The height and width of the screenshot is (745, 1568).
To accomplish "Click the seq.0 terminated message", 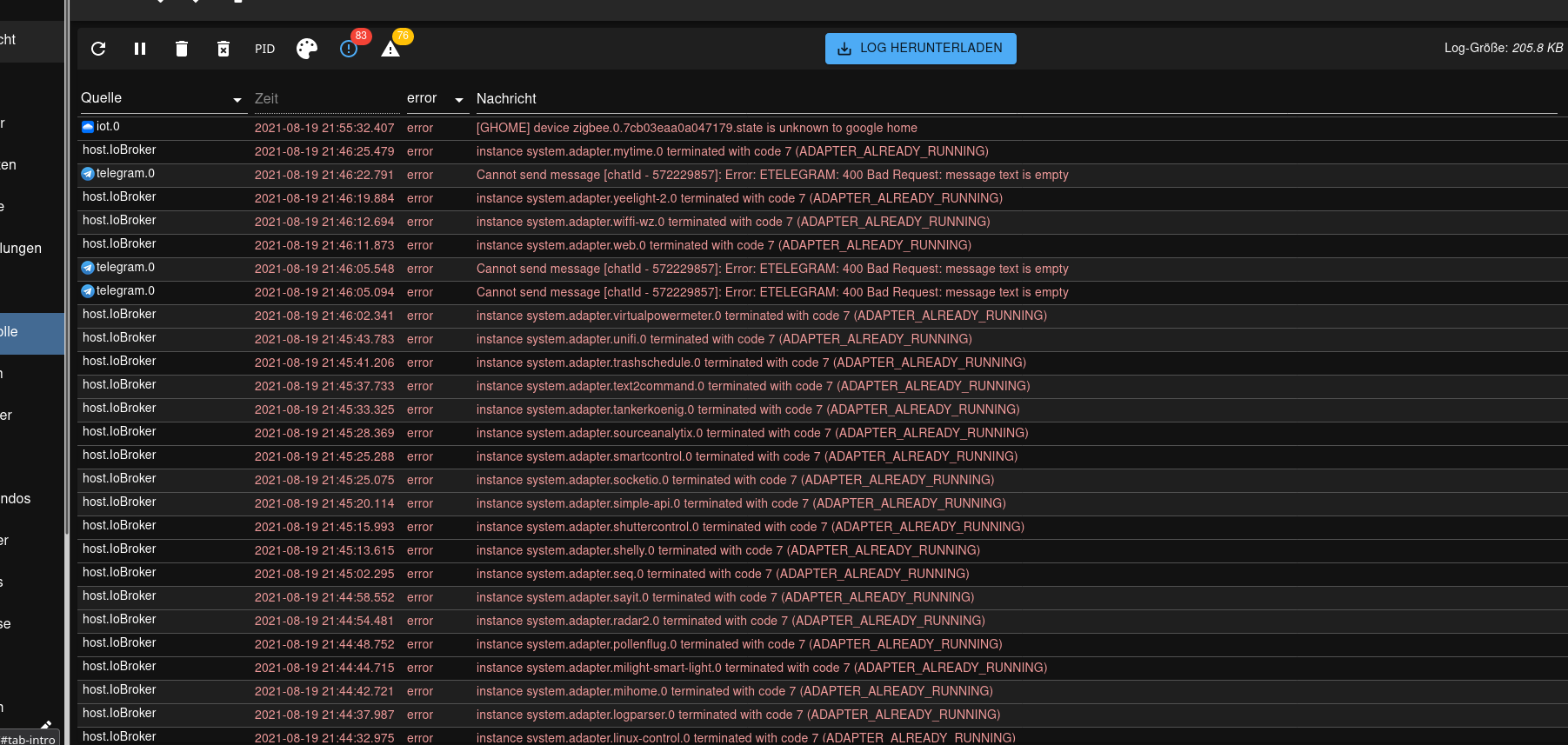I will [x=723, y=574].
